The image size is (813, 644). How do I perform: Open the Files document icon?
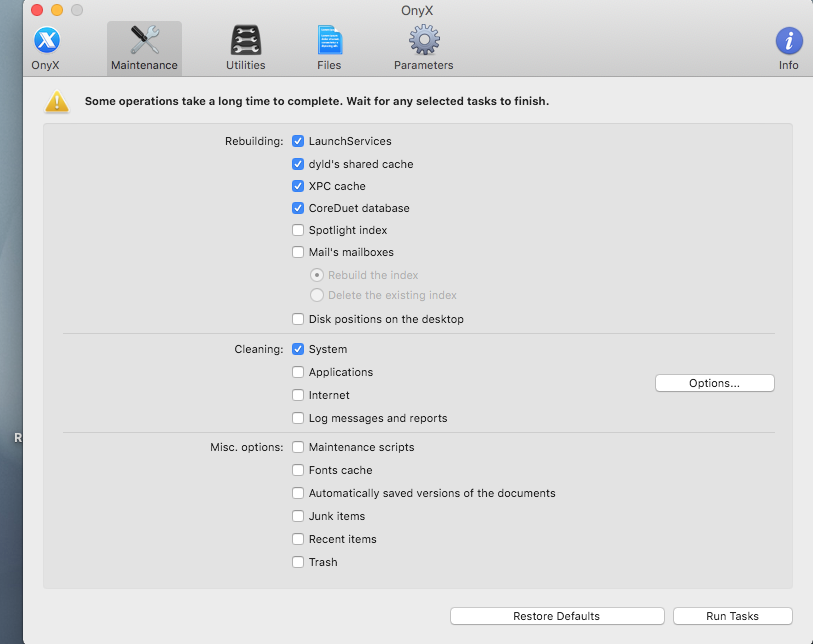coord(329,40)
